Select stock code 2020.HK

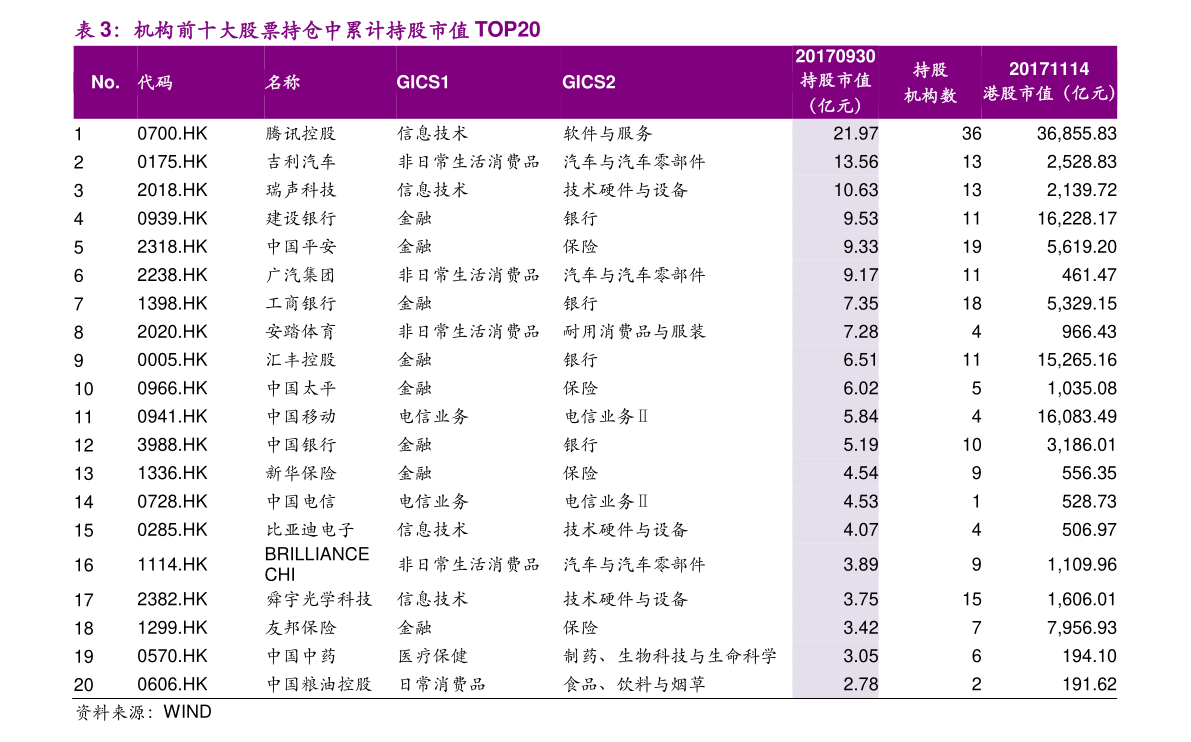[172, 332]
